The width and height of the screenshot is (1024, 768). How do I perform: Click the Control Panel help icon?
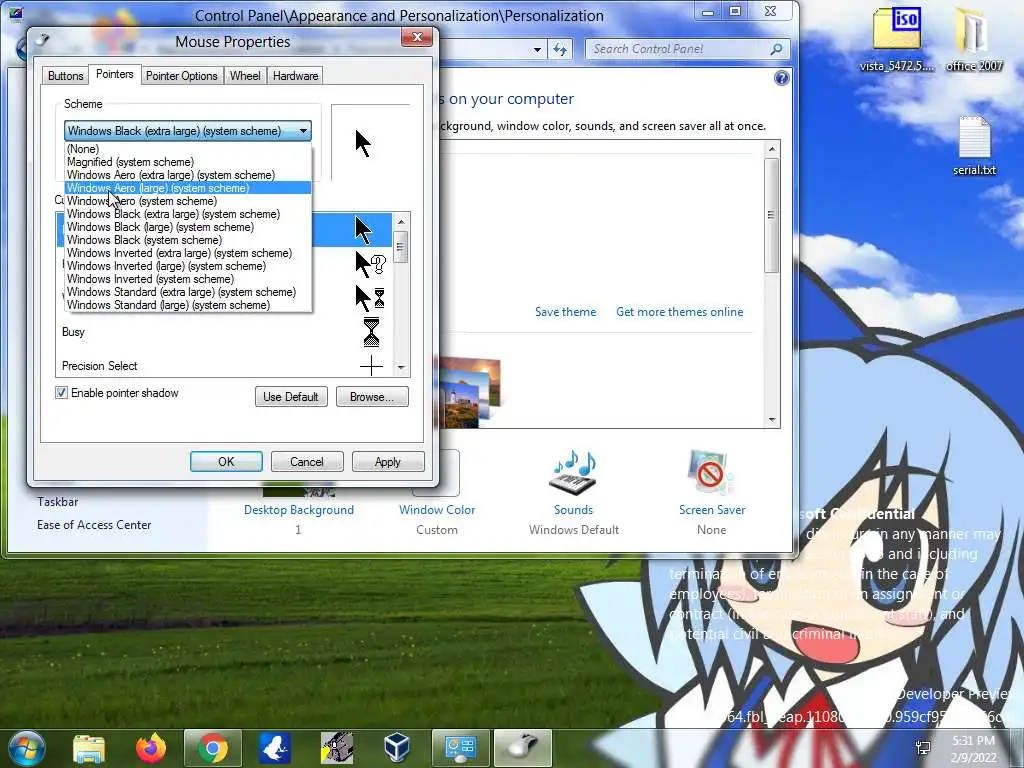pyautogui.click(x=782, y=78)
